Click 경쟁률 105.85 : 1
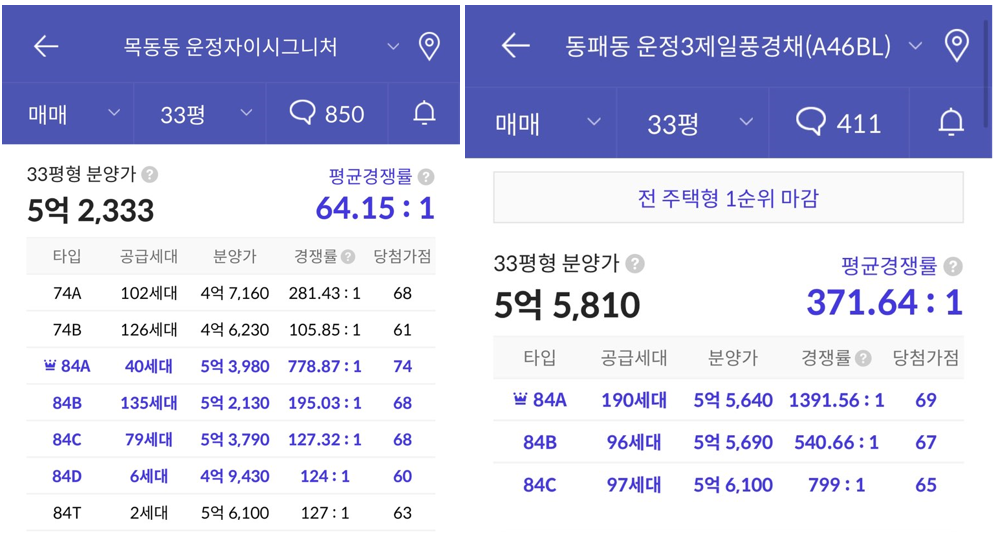Viewport: 997px width, 534px height. click(x=325, y=329)
